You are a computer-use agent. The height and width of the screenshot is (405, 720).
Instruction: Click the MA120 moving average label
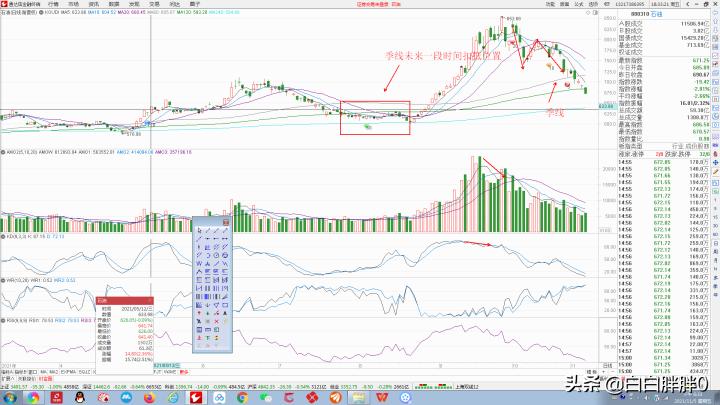click(191, 12)
